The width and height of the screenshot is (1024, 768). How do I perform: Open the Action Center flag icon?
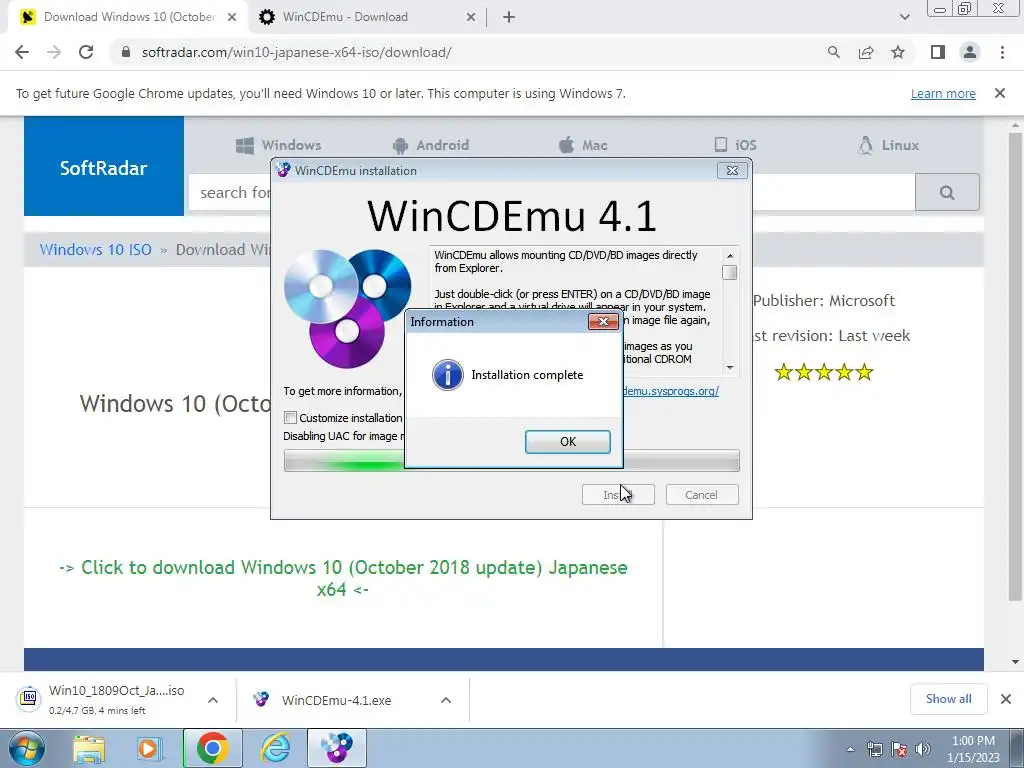point(899,749)
